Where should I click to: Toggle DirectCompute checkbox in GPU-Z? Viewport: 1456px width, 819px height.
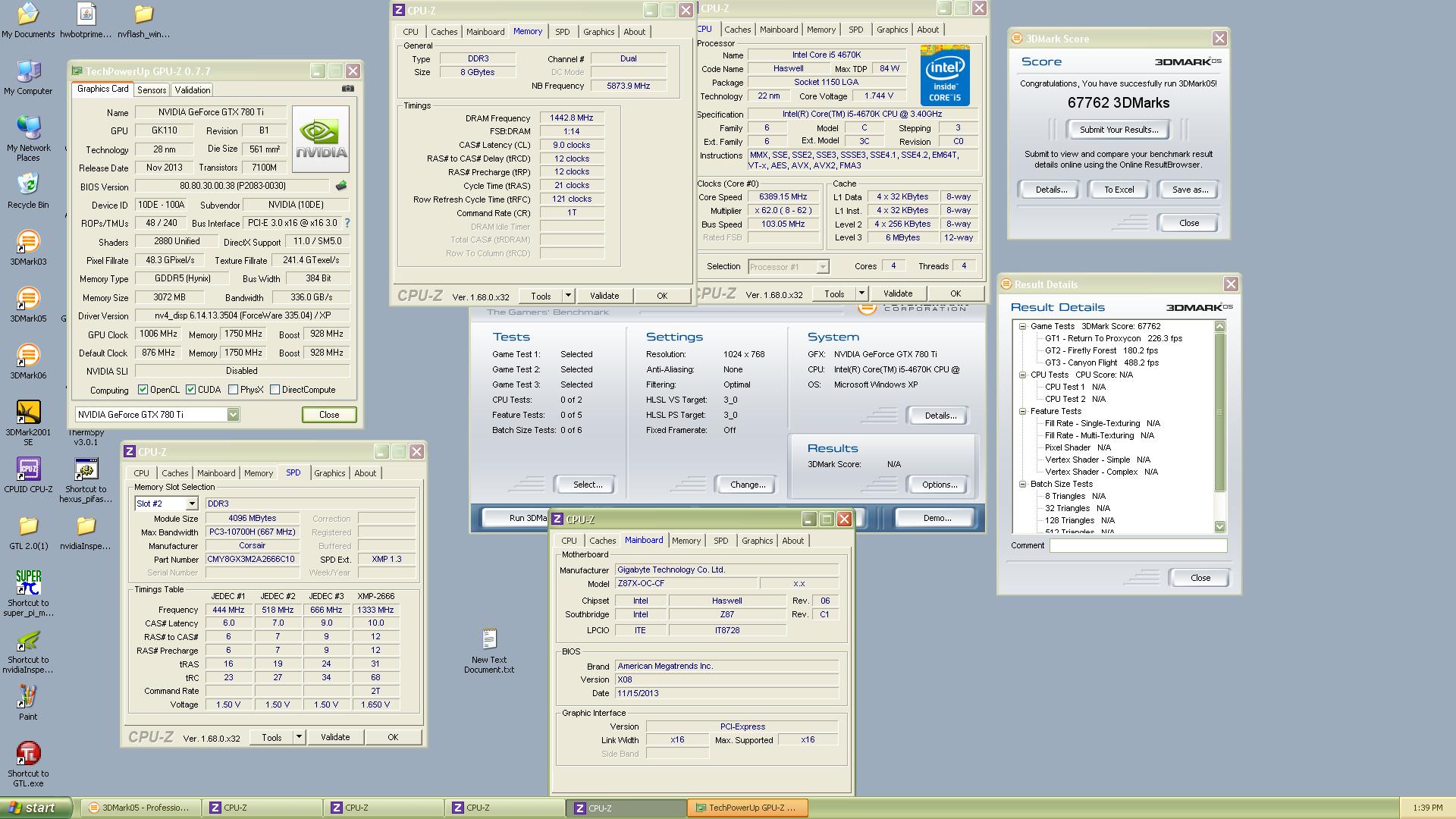275,390
